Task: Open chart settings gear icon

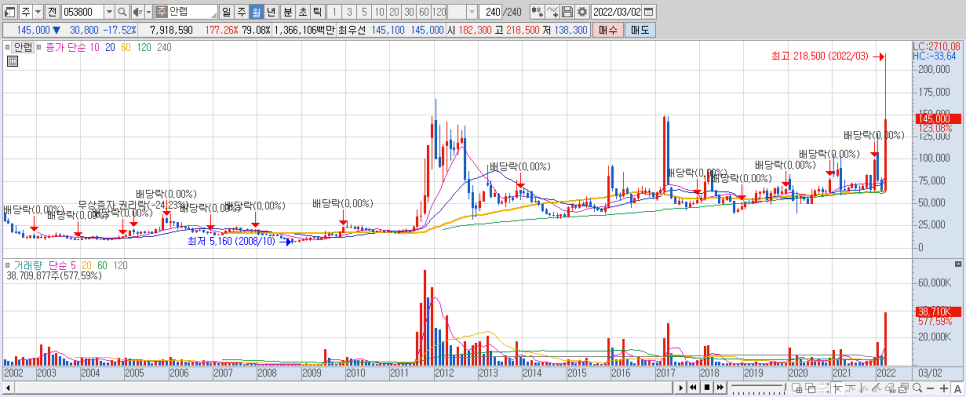Action: click(x=582, y=12)
